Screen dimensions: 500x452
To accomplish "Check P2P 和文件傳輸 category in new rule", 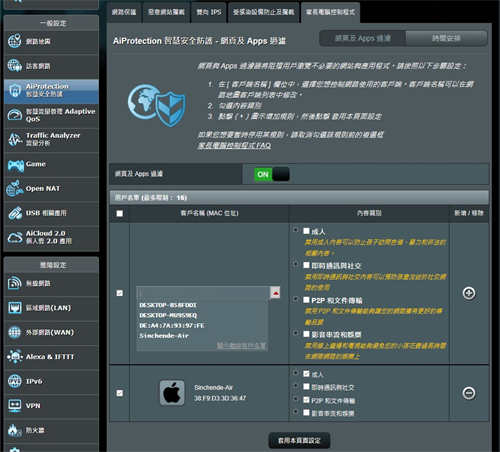I will [306, 300].
